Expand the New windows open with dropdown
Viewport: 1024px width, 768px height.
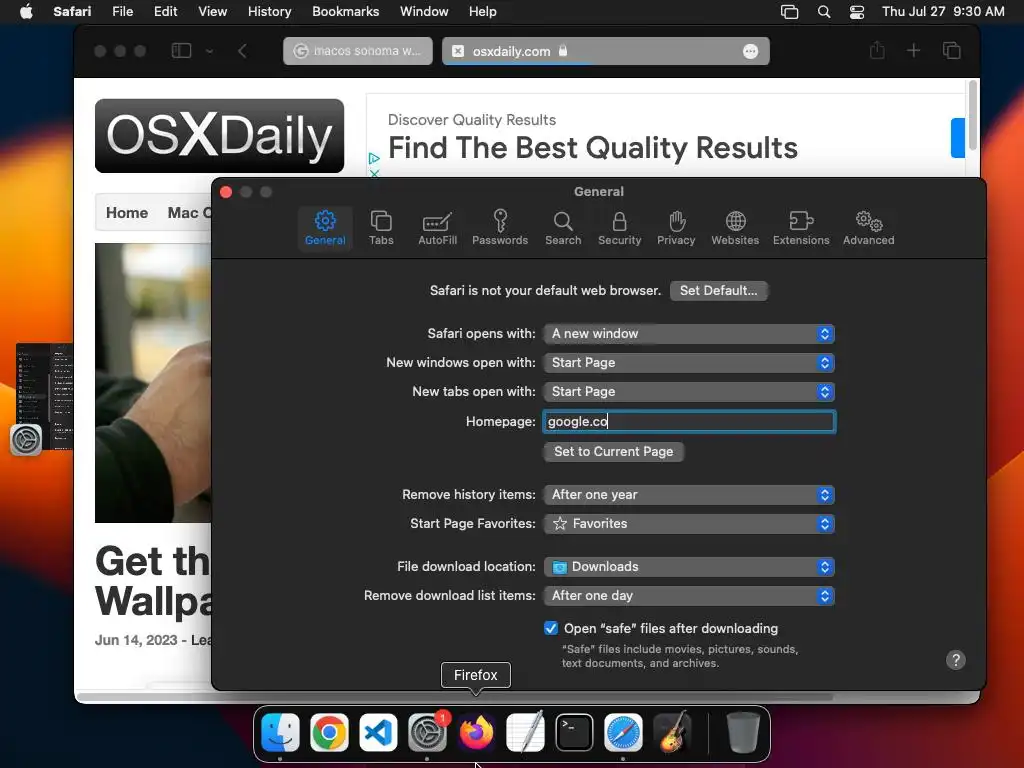(x=689, y=362)
